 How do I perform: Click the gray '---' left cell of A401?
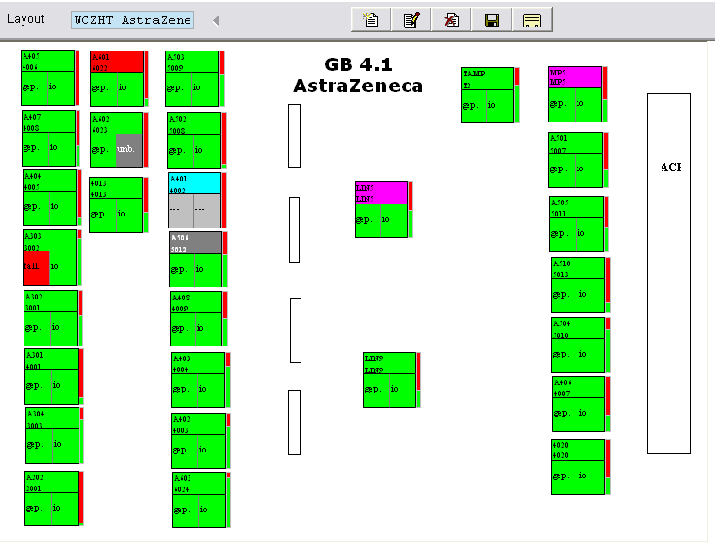pyautogui.click(x=181, y=211)
